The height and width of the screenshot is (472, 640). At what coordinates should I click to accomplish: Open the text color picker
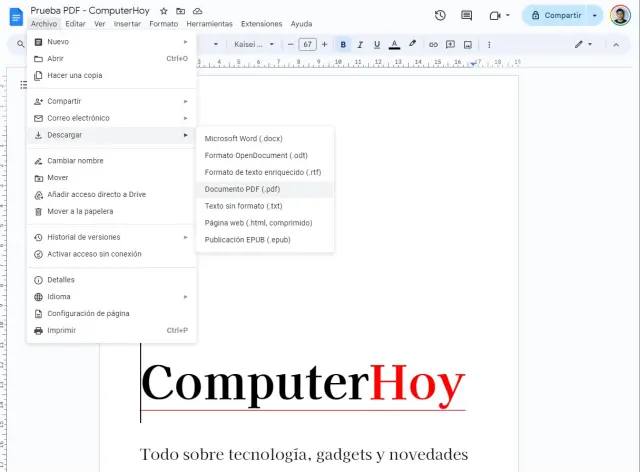point(395,44)
